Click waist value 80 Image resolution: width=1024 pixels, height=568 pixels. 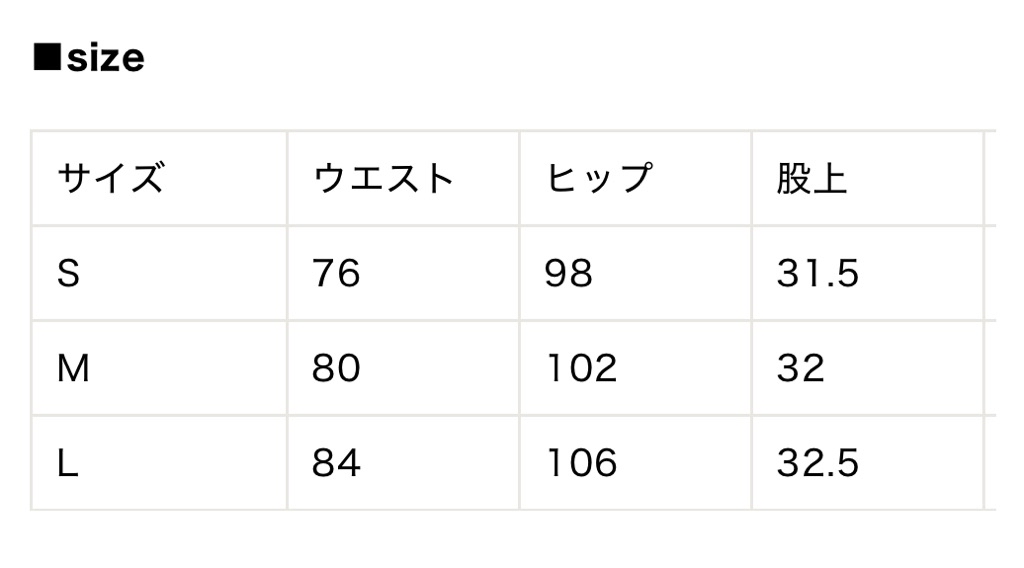tap(337, 368)
